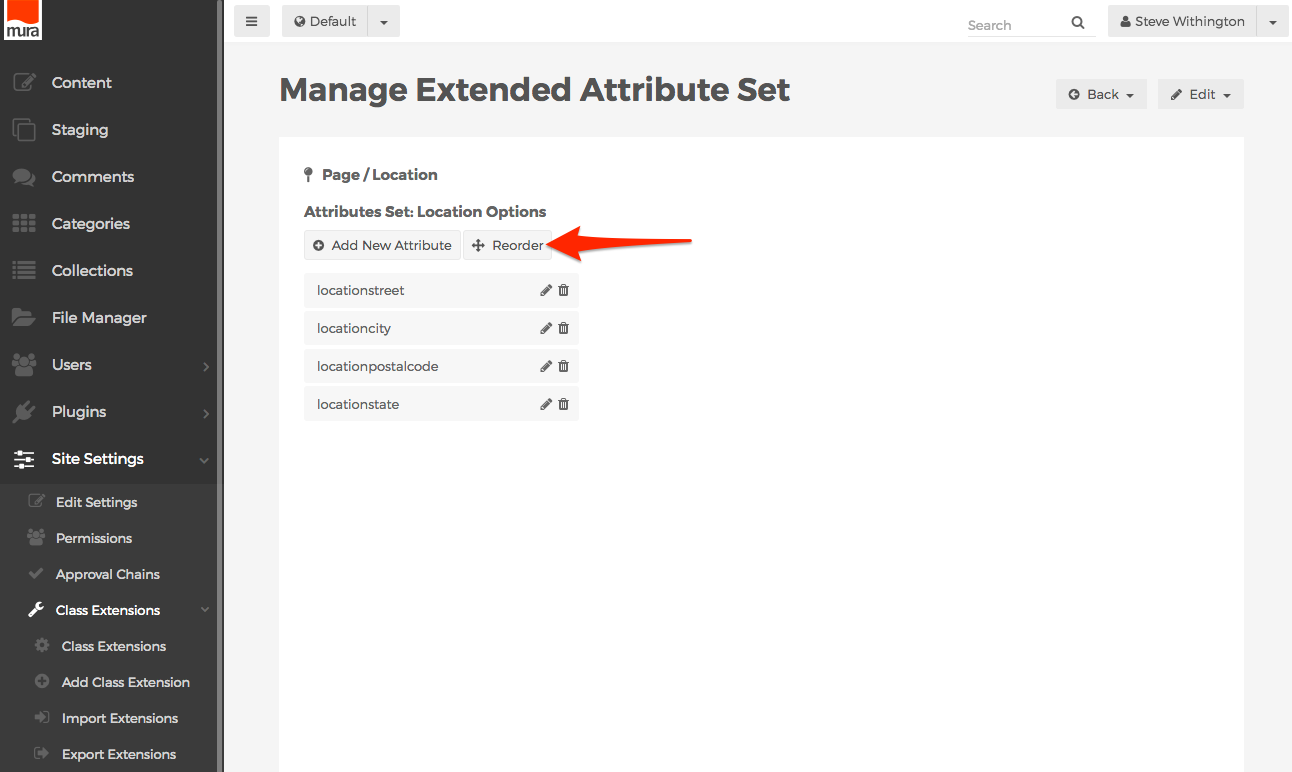
Task: Click the Mura logo icon
Action: [22, 20]
